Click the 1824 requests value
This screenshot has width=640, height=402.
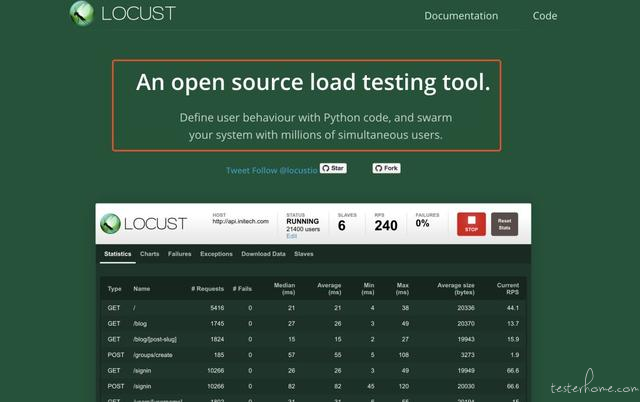[x=217, y=340]
